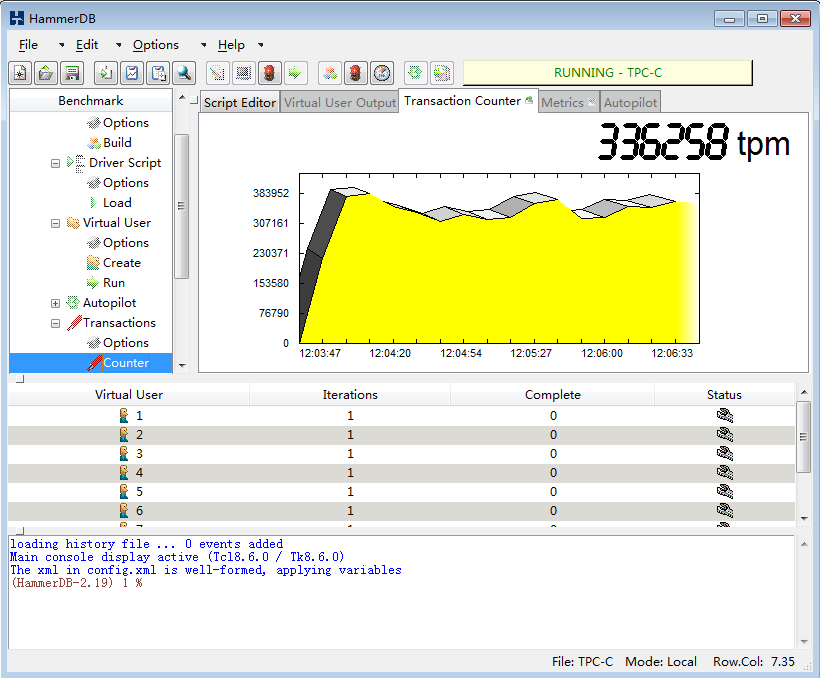The width and height of the screenshot is (820, 678).
Task: Click person icon of Virtual User 4
Action: (x=124, y=473)
